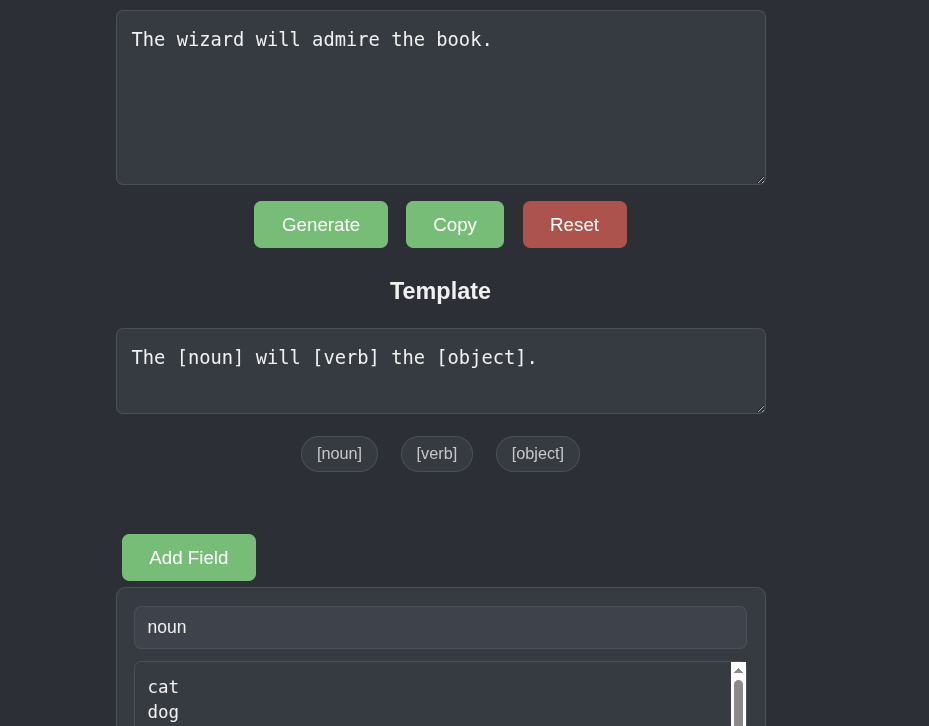Image resolution: width=929 pixels, height=726 pixels.
Task: Click "[verb]" inside the template text
Action: point(345,357)
